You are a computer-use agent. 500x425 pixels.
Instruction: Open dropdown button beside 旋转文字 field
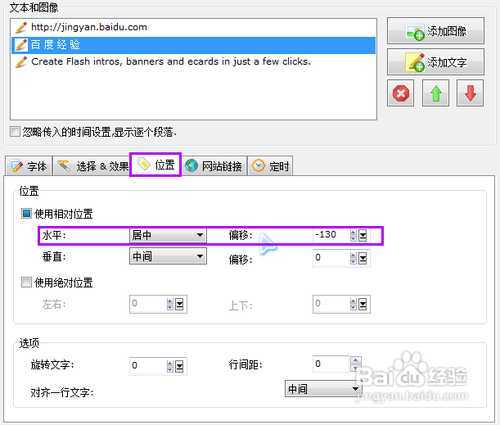point(179,366)
